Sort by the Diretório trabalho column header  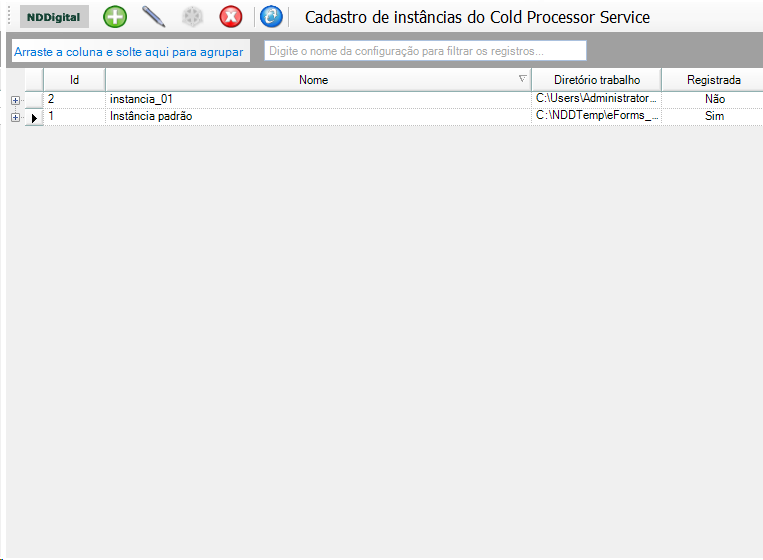597,80
